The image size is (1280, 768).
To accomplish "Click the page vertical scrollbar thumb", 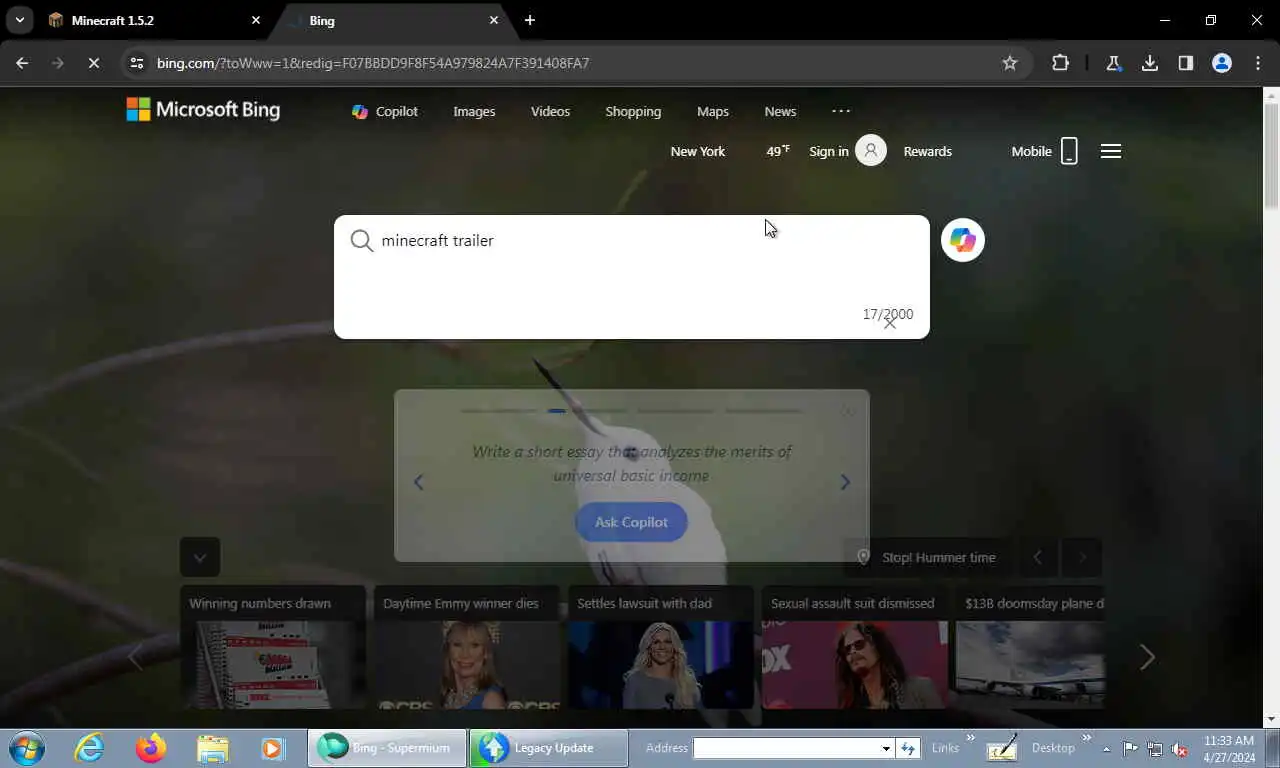I will (x=1271, y=157).
